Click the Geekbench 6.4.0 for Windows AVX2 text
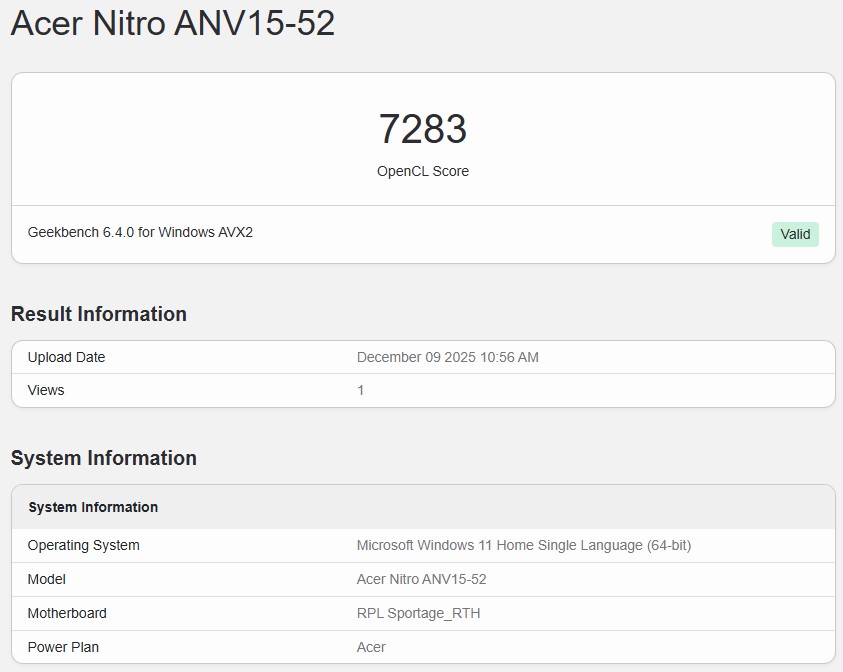The height and width of the screenshot is (672, 843). pyautogui.click(x=140, y=232)
